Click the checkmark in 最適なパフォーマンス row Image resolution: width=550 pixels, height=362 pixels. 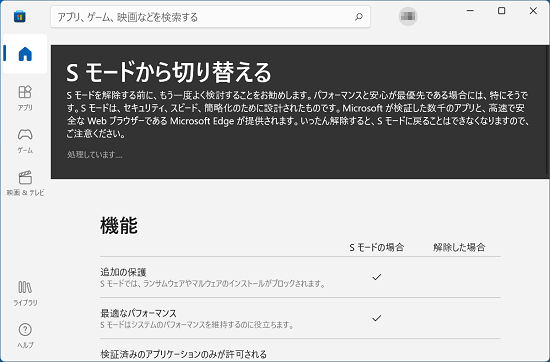click(377, 318)
